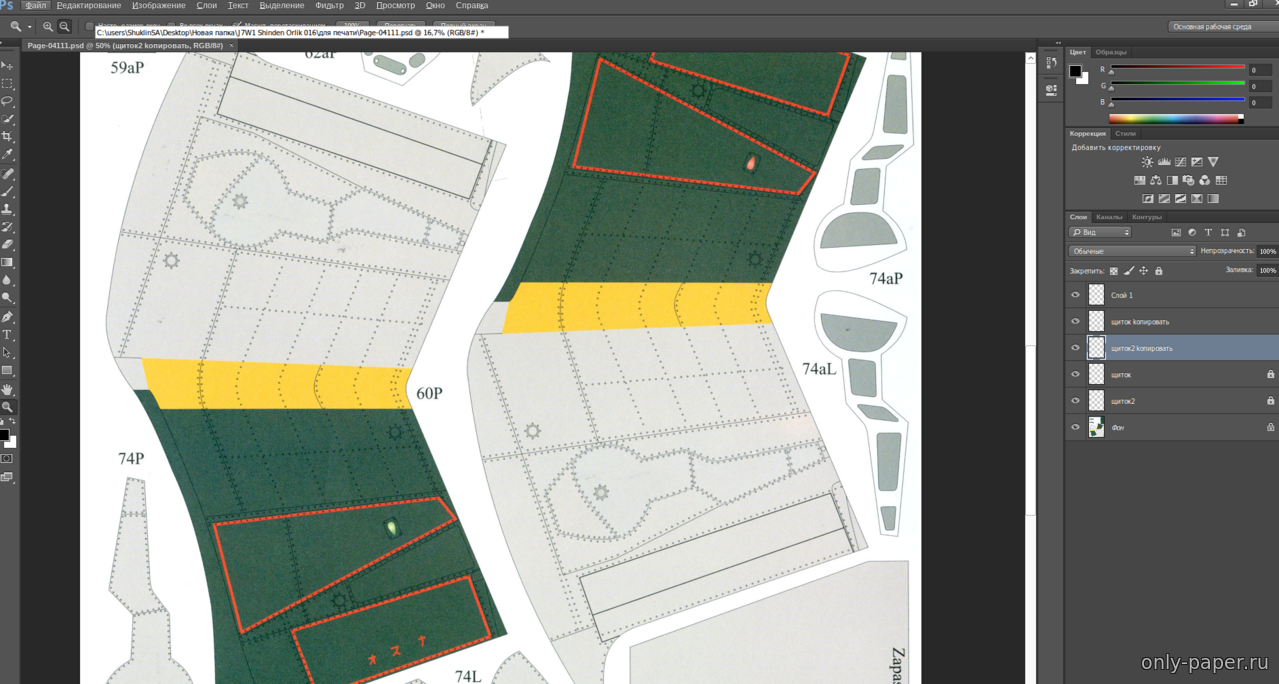Open the 'Фильтр' menu
The image size is (1279, 684).
[x=329, y=6]
